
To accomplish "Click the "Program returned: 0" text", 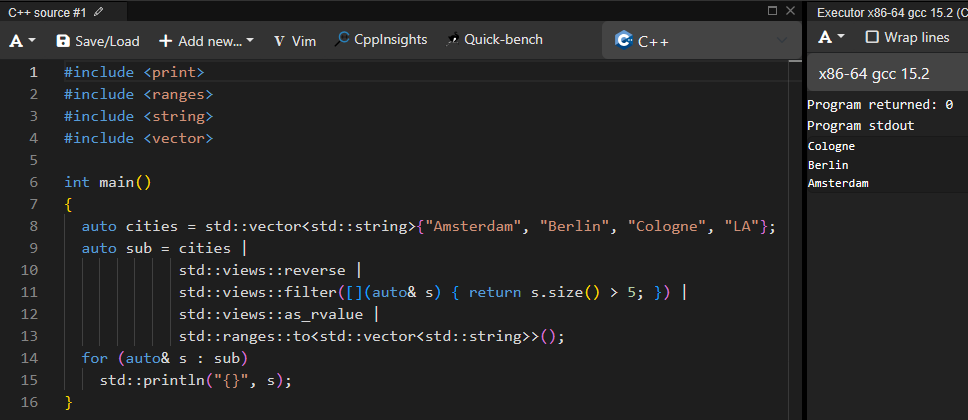I will (880, 104).
